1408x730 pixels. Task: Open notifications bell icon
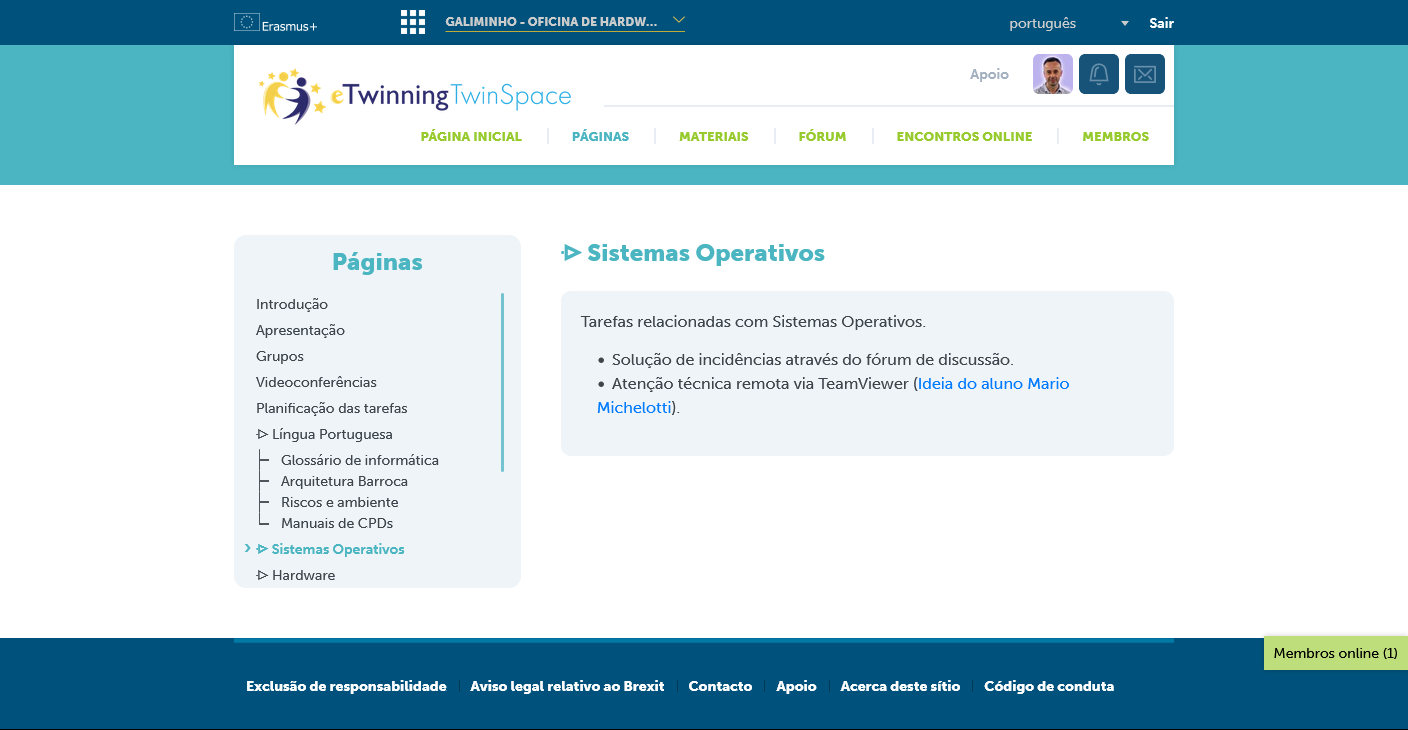(1099, 74)
